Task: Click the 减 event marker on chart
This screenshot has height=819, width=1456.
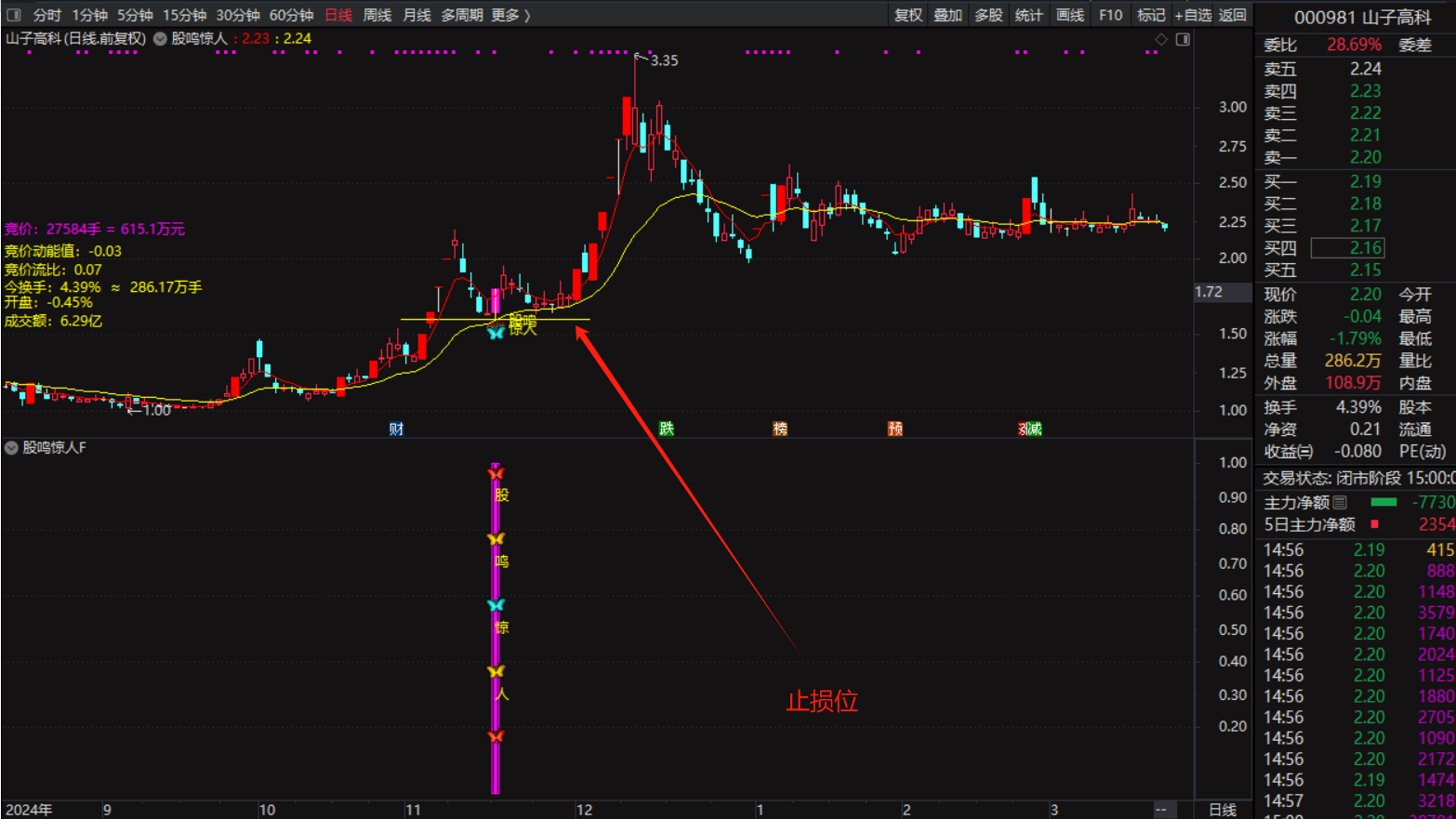Action: [1035, 429]
